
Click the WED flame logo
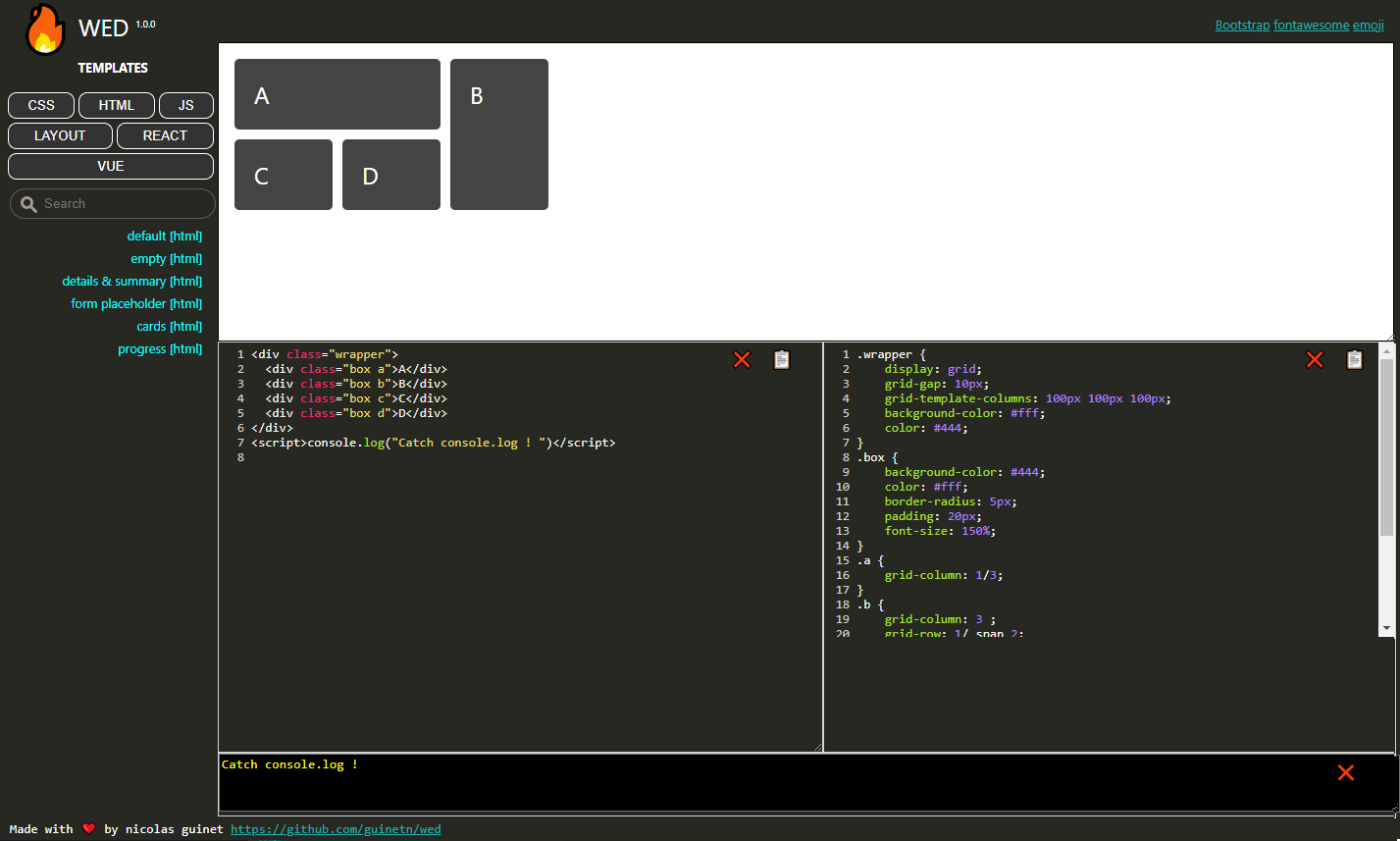click(45, 29)
